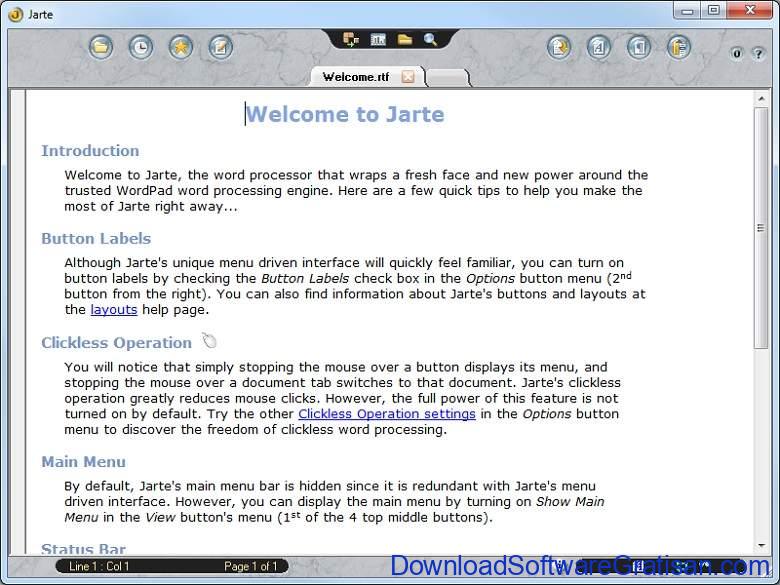
Task: Open the View button in top middle group
Action: tap(351, 39)
